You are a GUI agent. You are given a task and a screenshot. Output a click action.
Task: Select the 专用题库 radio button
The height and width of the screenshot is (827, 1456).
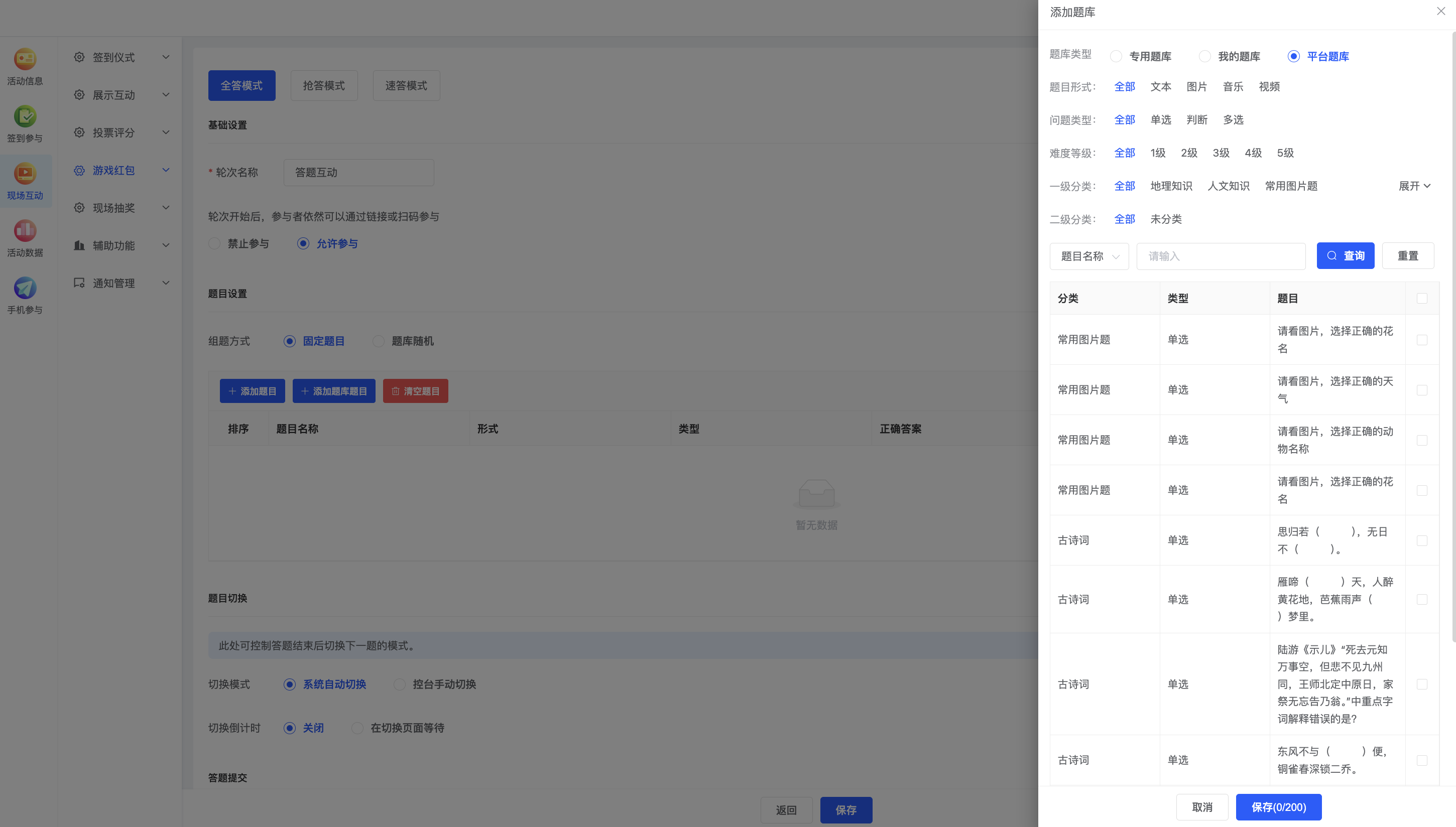click(x=1116, y=56)
